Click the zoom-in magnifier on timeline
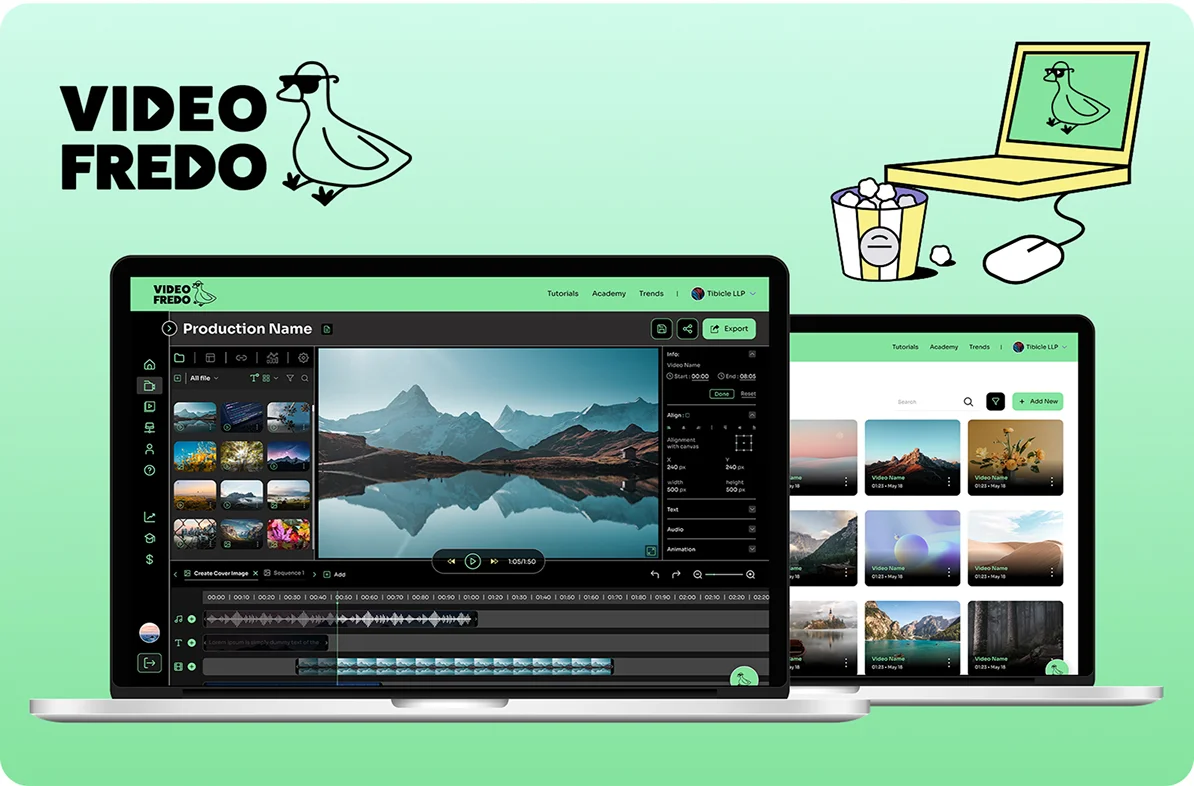The height and width of the screenshot is (786, 1194). pyautogui.click(x=751, y=574)
